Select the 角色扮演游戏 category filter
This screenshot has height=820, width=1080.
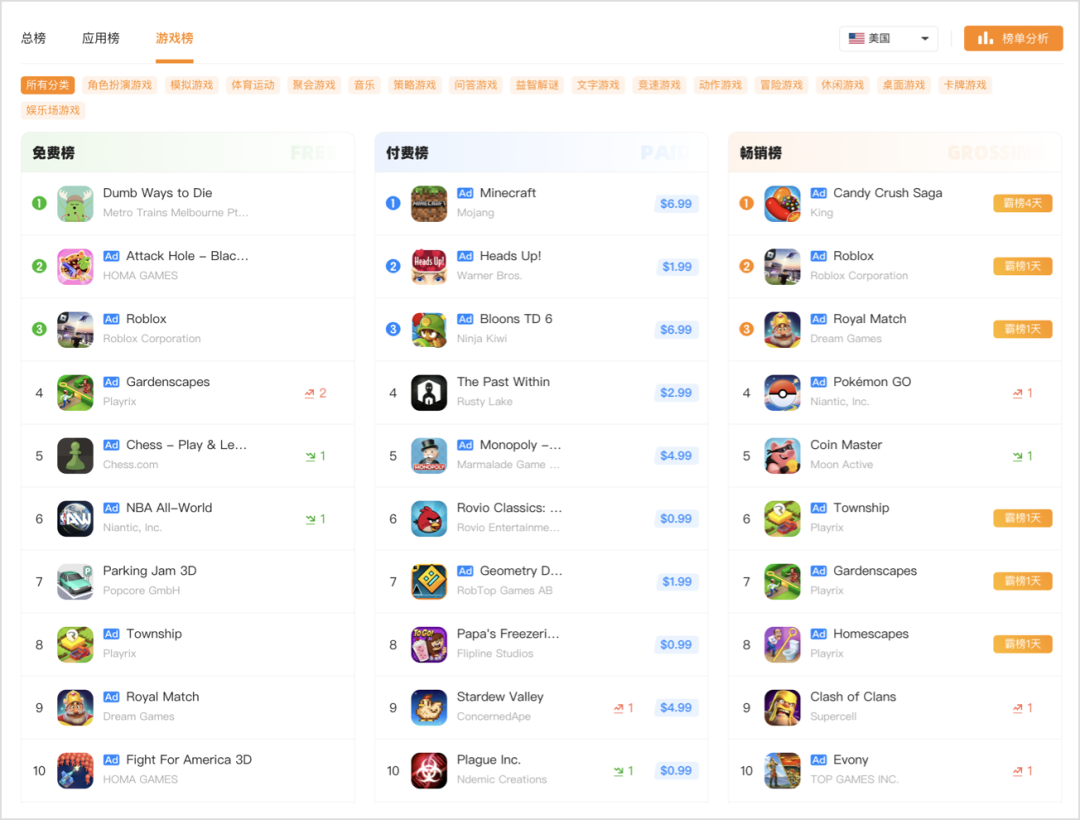coord(120,85)
